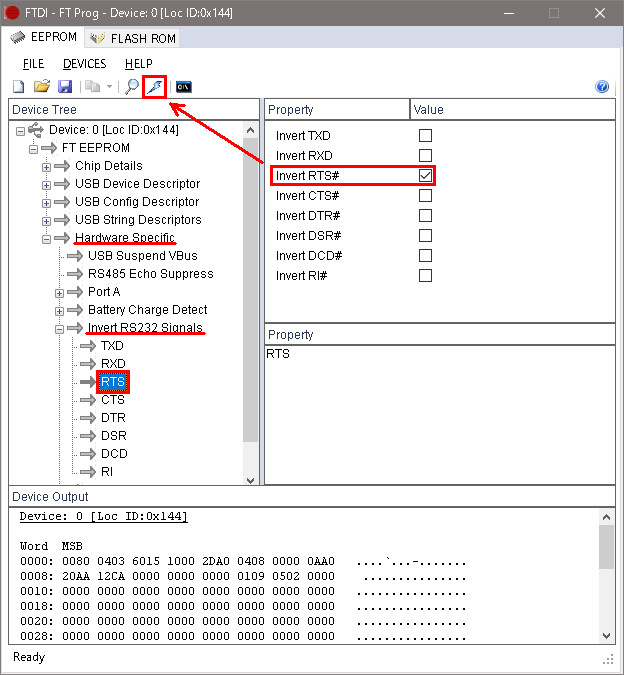Select the highlighted RTS tree item
Screen dimensions: 624x675
(x=113, y=382)
